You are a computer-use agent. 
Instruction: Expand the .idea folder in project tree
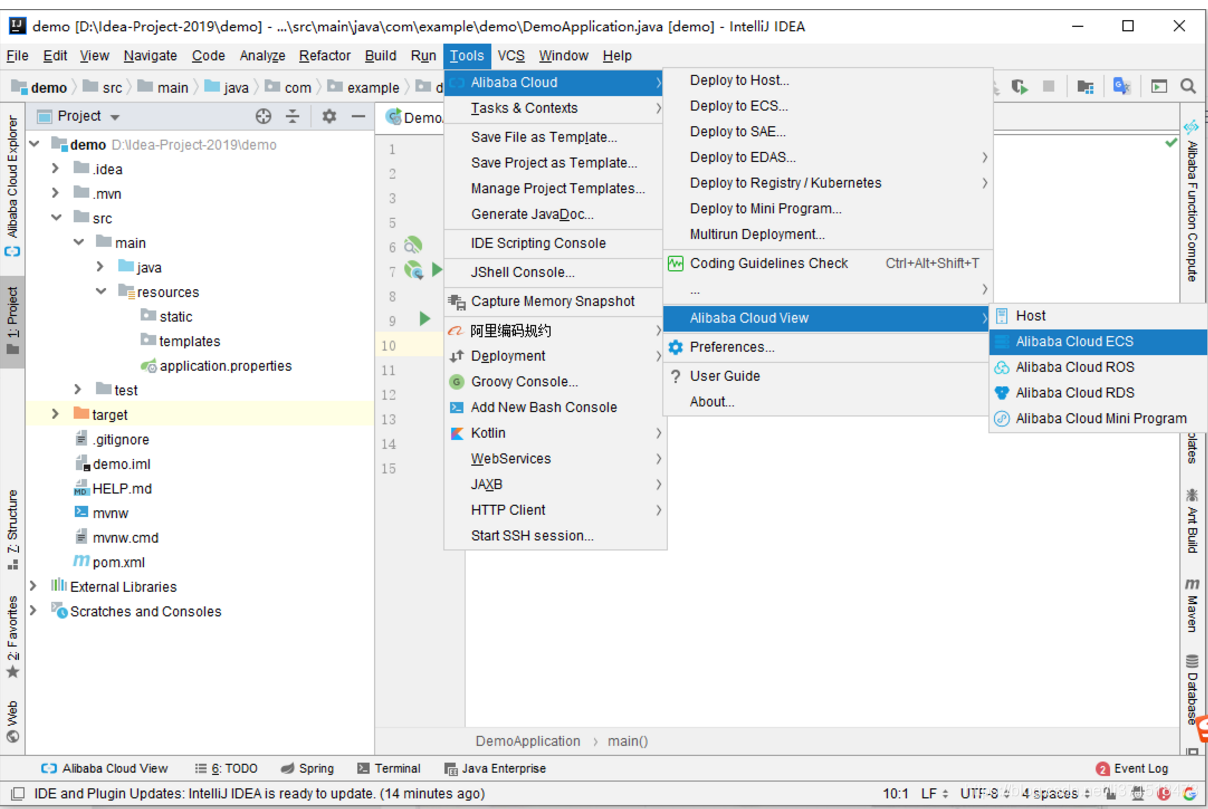[56, 169]
